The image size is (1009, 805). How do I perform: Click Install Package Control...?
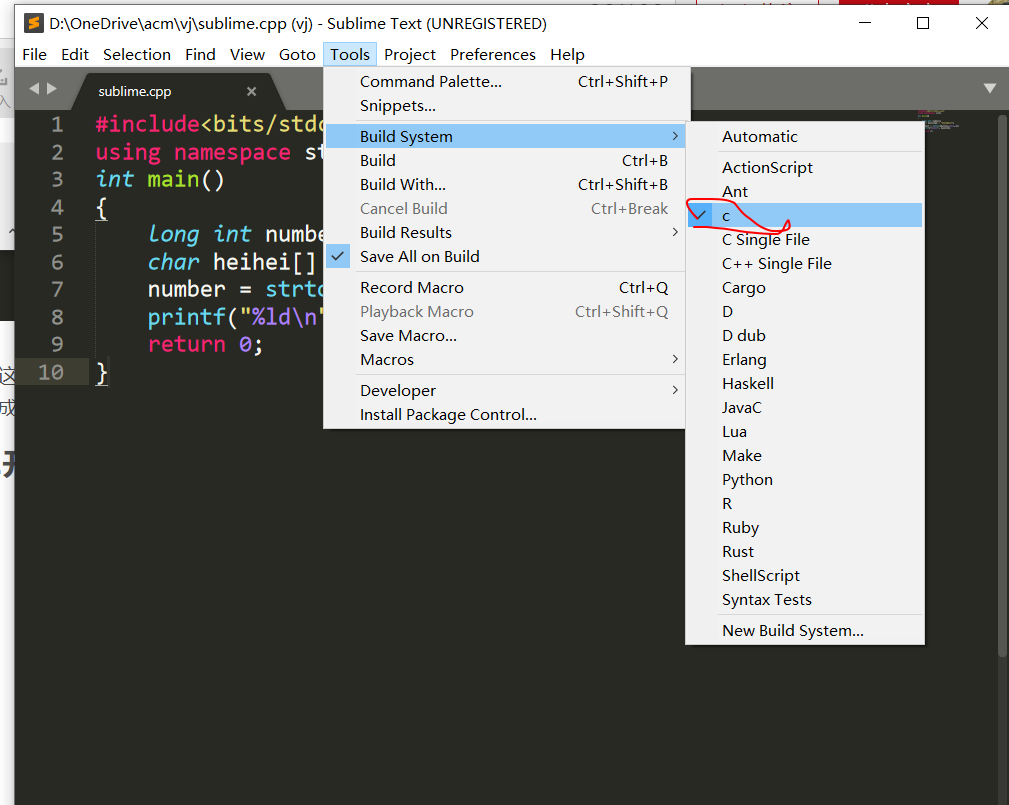pos(505,414)
